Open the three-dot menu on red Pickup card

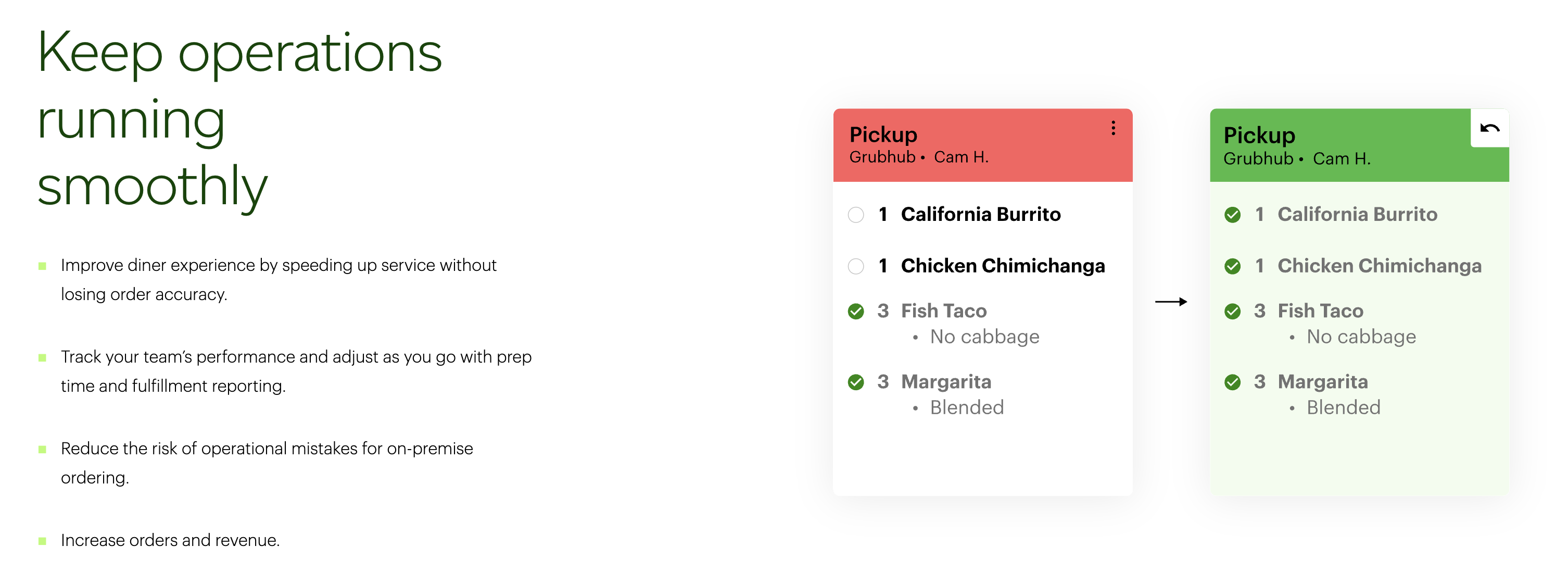(x=1112, y=128)
